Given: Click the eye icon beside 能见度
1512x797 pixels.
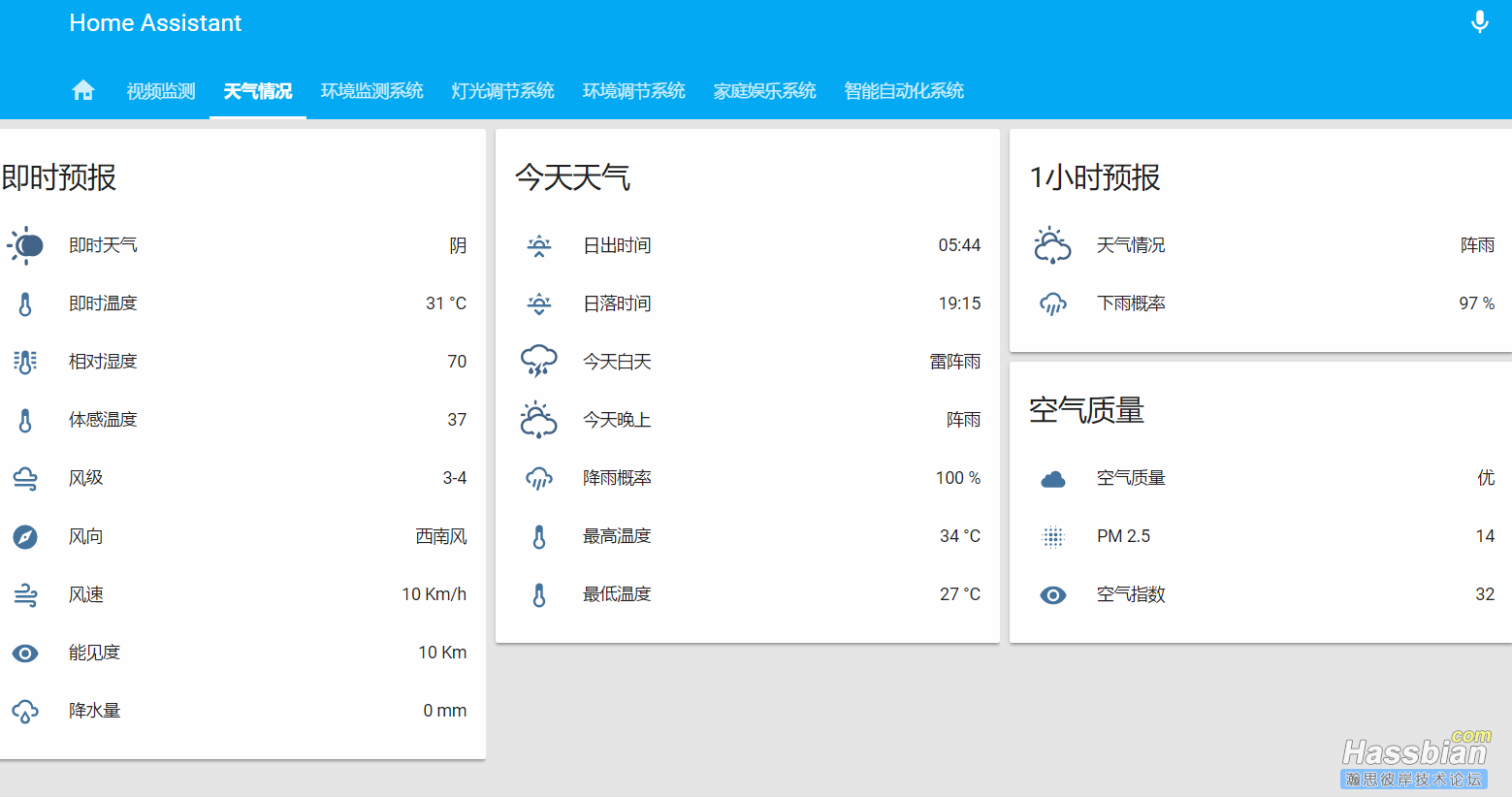Looking at the screenshot, I should (x=25, y=653).
